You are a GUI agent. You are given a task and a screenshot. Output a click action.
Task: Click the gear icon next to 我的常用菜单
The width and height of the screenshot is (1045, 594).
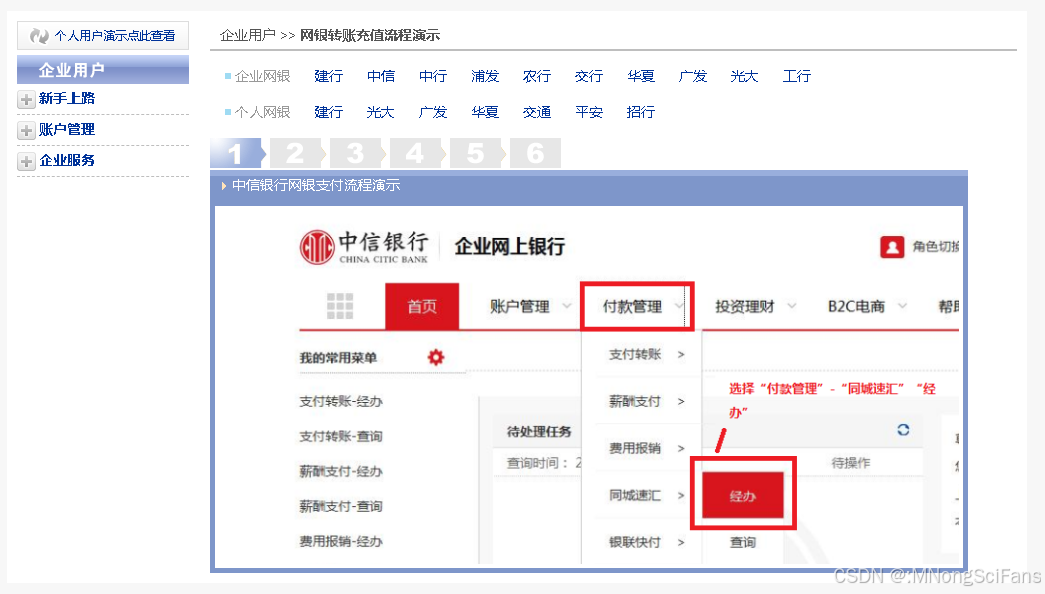click(436, 357)
